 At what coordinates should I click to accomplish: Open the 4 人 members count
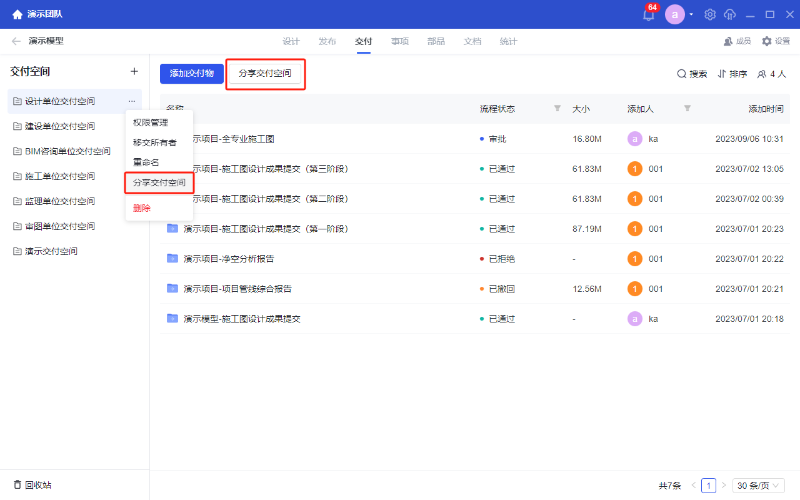click(x=771, y=74)
